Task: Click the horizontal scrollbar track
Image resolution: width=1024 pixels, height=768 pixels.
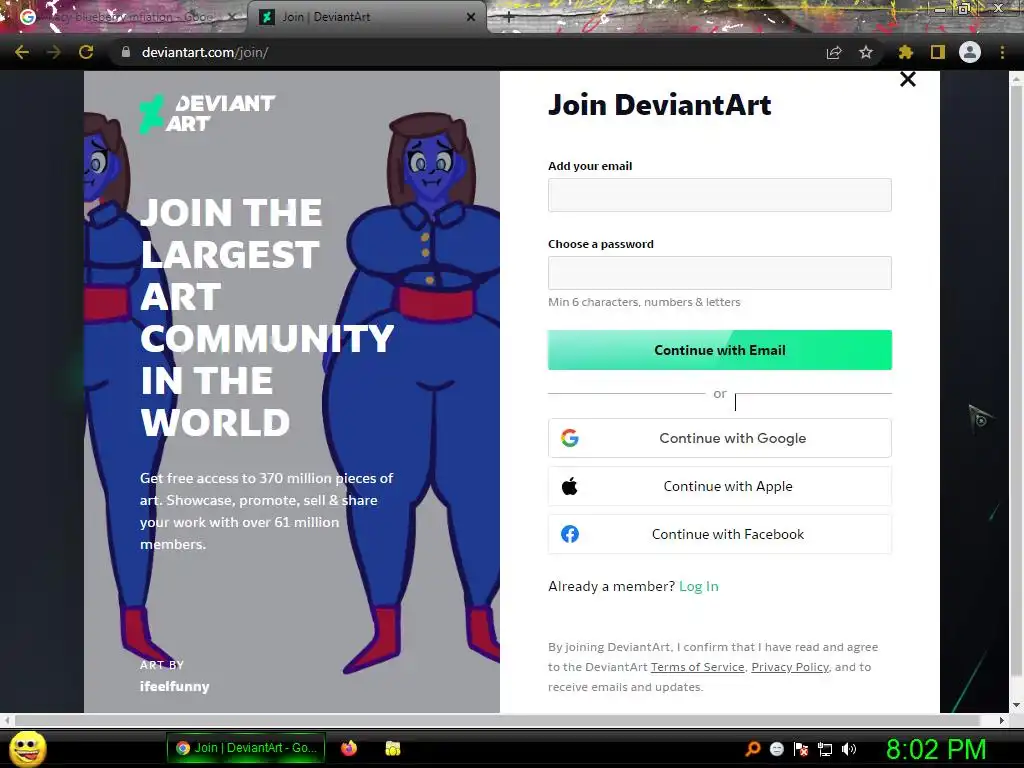Action: [x=503, y=720]
